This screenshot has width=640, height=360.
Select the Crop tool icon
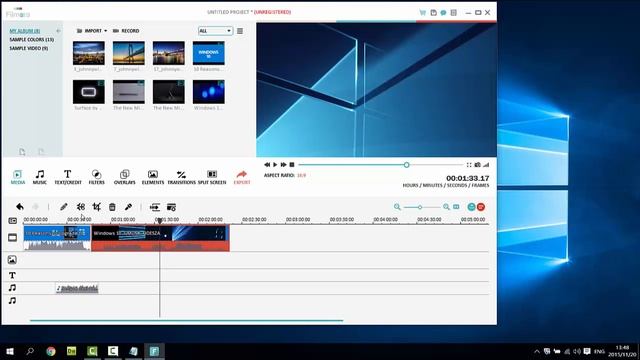click(96, 207)
